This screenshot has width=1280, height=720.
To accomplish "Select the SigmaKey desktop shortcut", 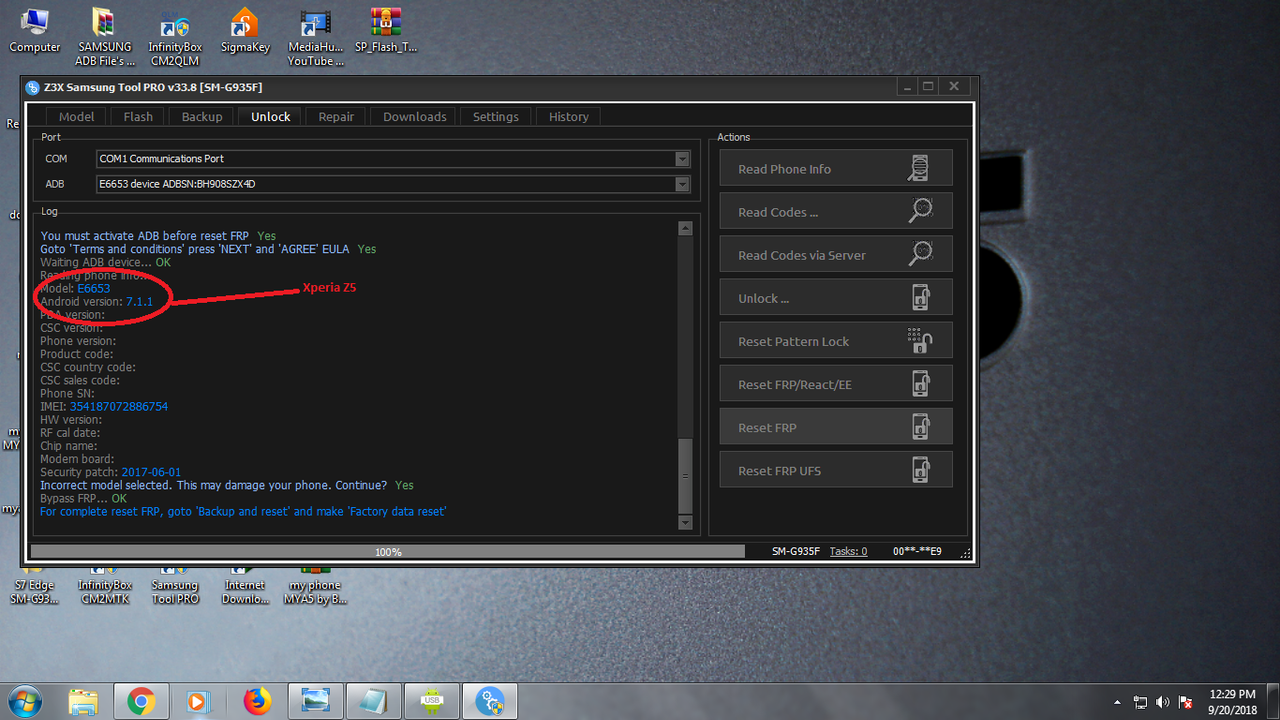I will click(x=244, y=30).
